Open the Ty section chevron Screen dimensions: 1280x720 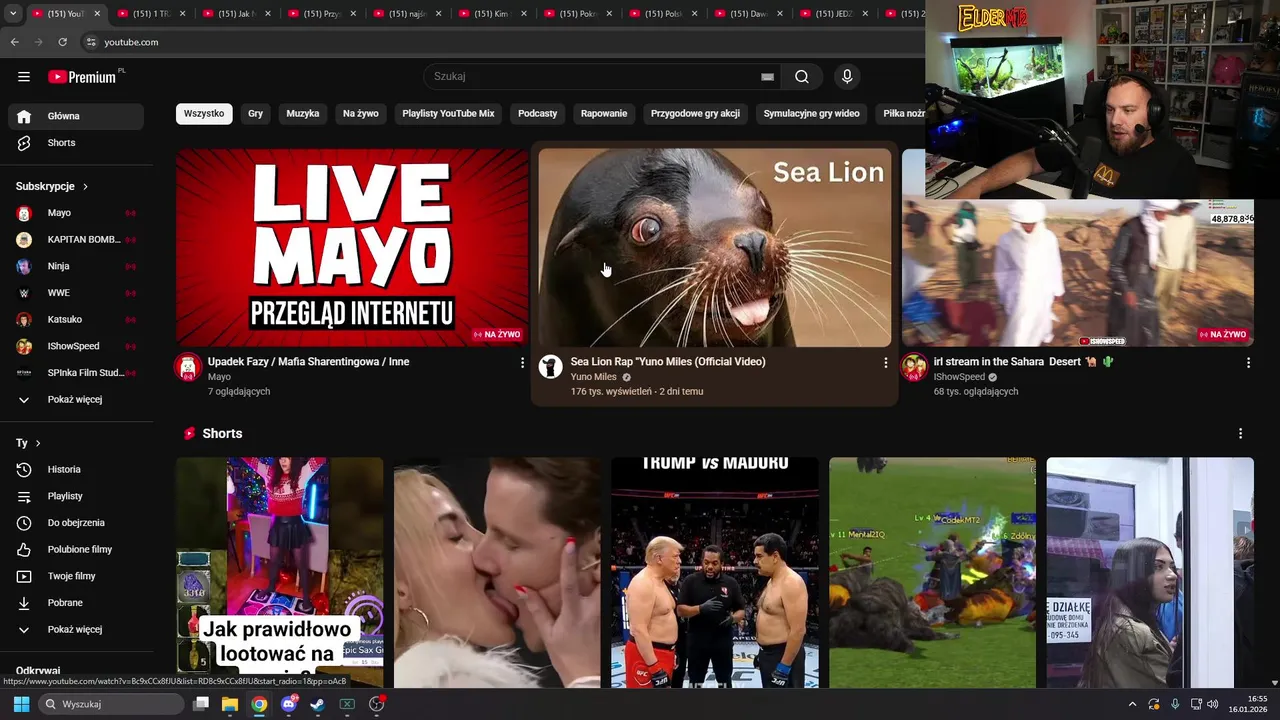click(38, 443)
